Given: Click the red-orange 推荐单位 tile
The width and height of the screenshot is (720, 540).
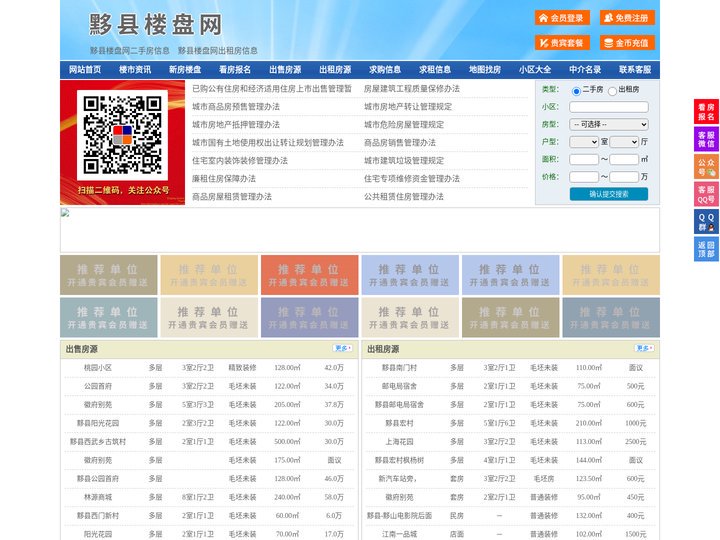Looking at the screenshot, I should (x=309, y=275).
